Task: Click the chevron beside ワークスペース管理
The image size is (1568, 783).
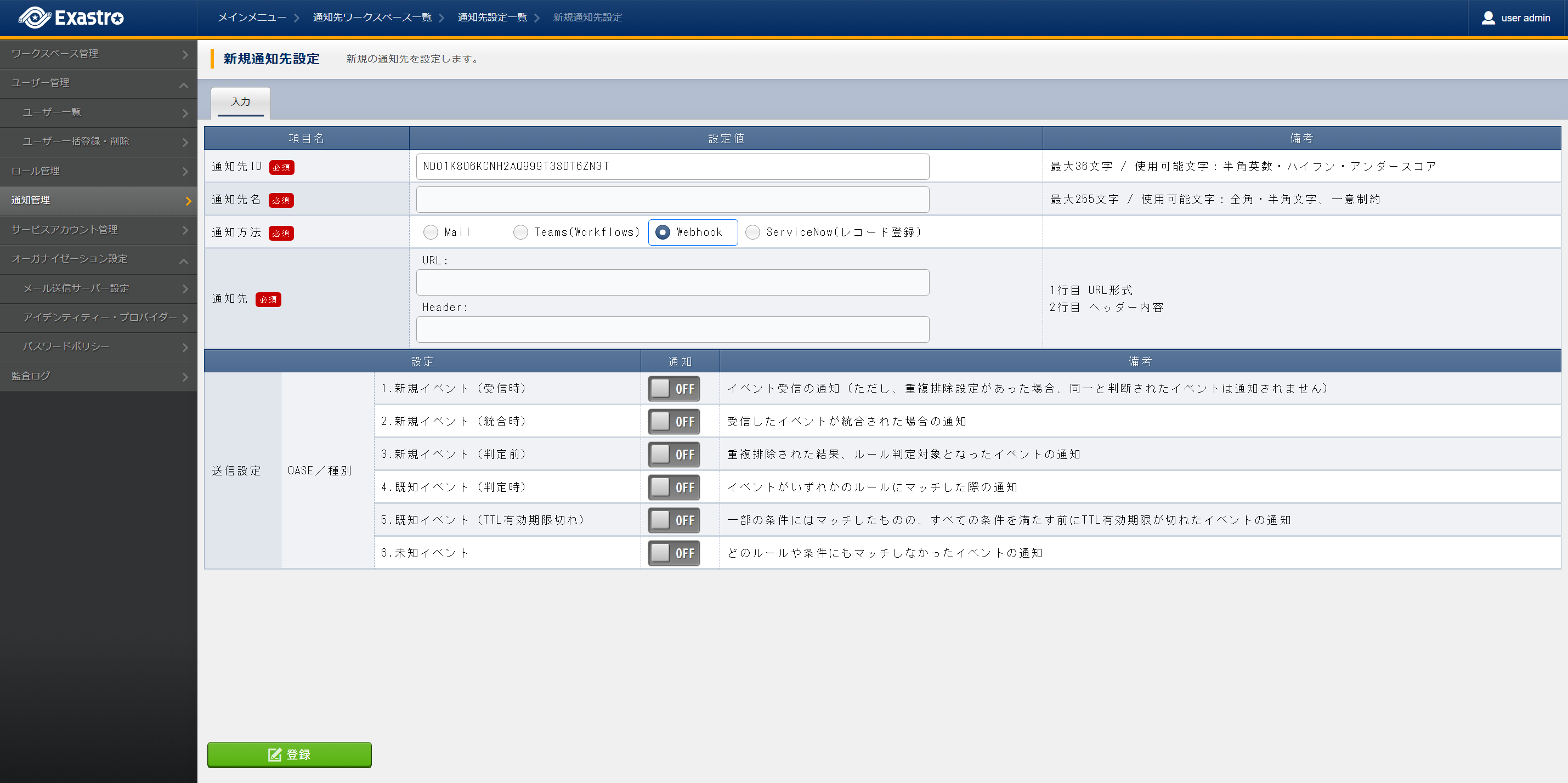Action: pos(184,54)
